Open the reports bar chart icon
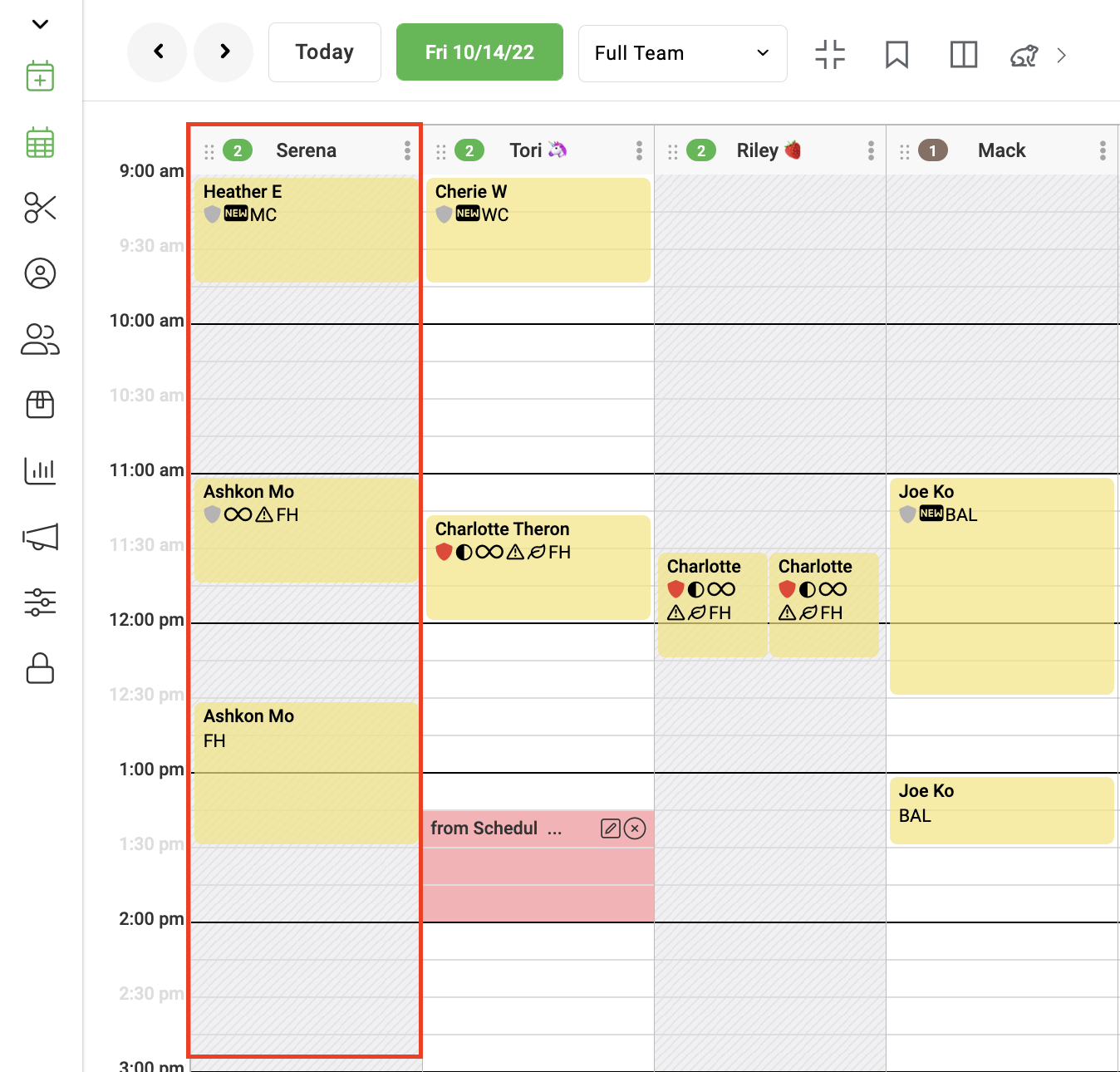The image size is (1120, 1072). click(x=40, y=470)
